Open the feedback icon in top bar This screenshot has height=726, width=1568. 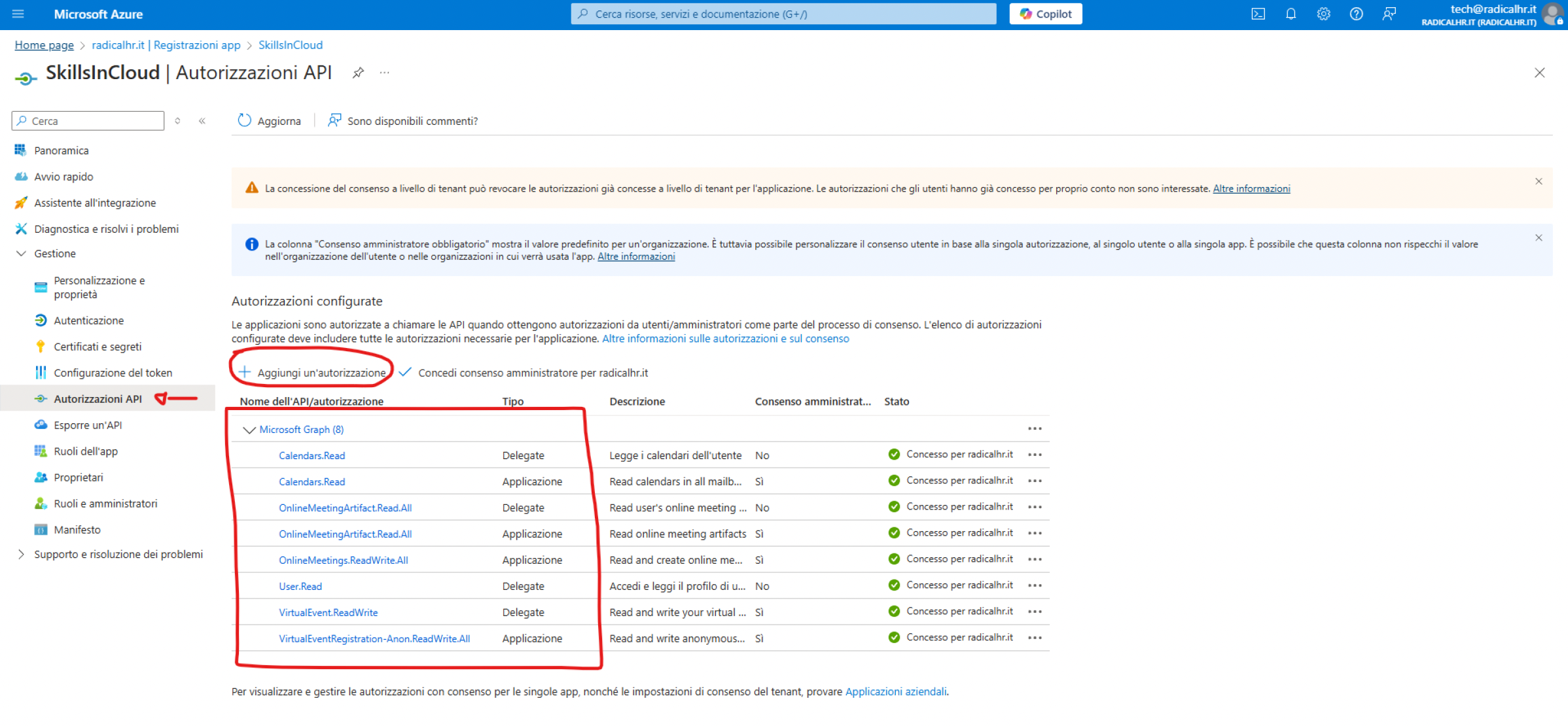1389,14
